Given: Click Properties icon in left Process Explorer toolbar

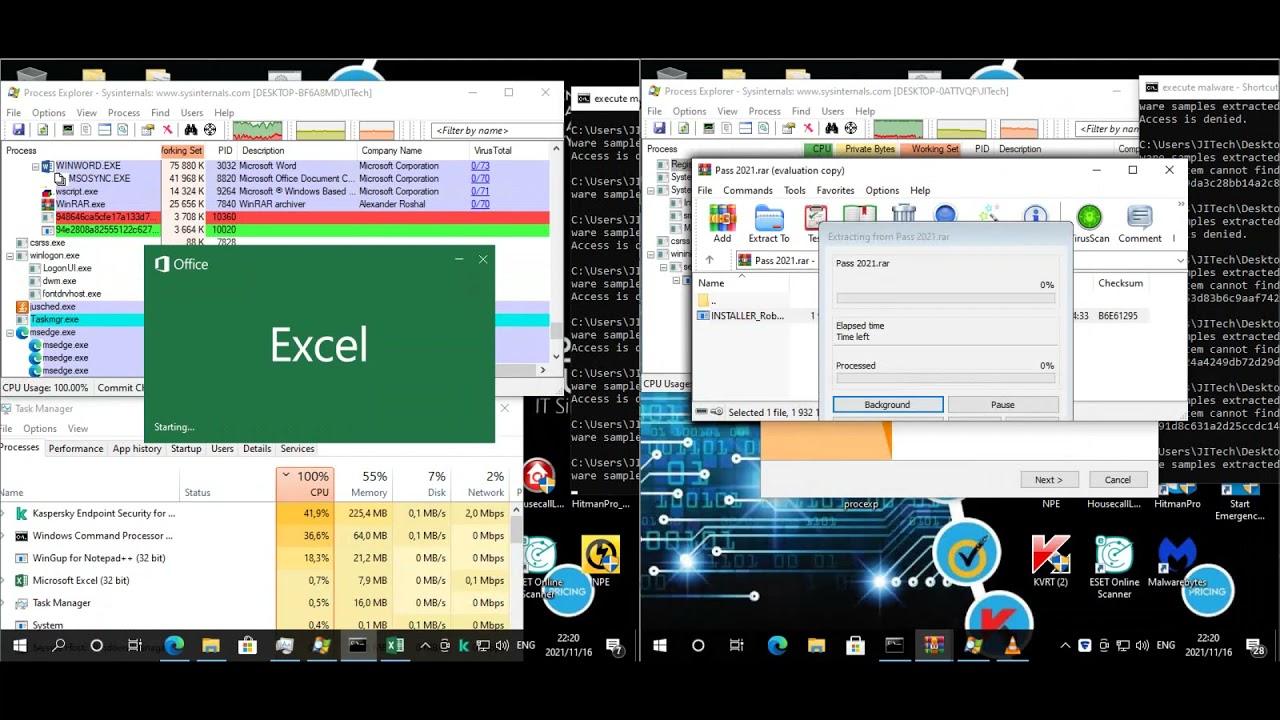Looking at the screenshot, I should [x=148, y=130].
